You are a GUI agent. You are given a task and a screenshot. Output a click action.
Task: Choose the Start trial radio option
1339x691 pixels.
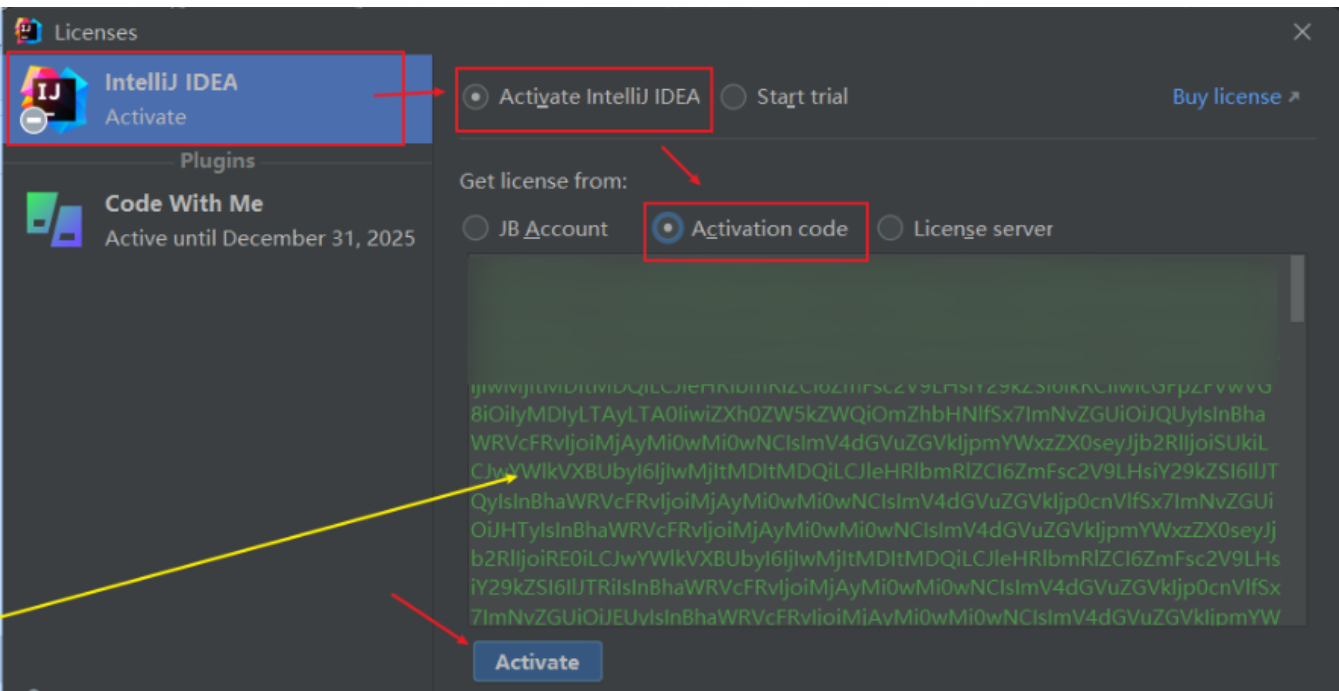[x=785, y=97]
